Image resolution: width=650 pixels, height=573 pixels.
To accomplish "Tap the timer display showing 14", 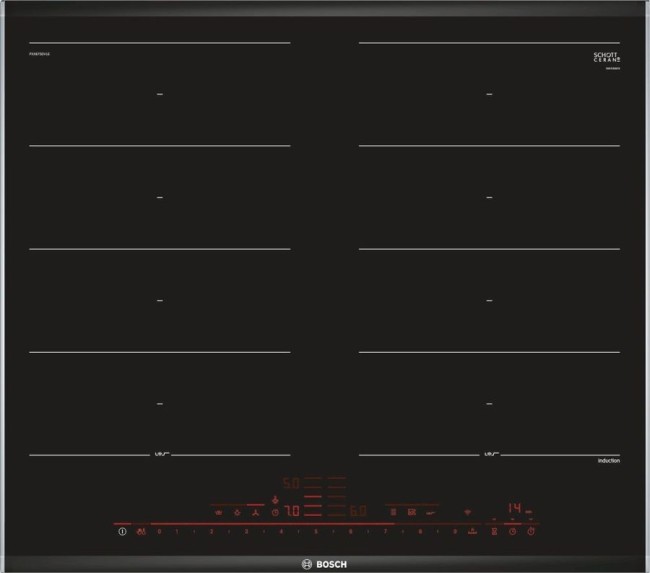I will coord(514,508).
